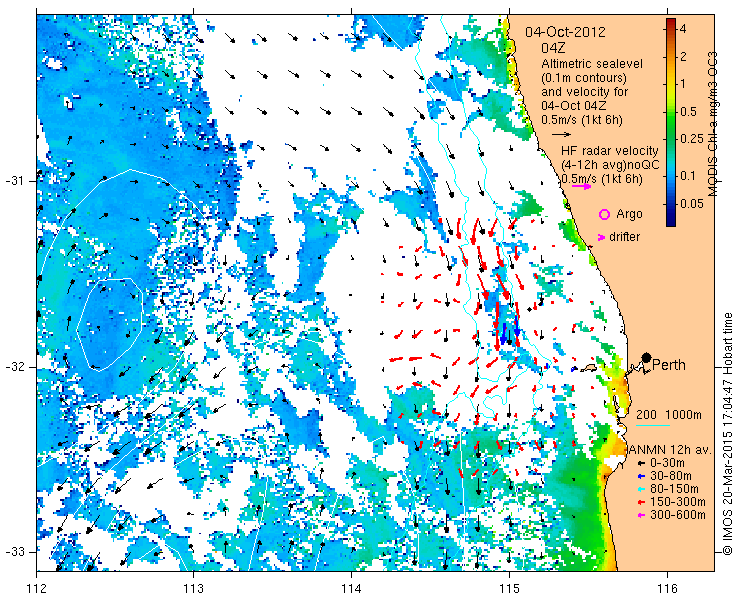Click the '80-150m' depth label
The width and height of the screenshot is (740, 600).
pyautogui.click(x=674, y=489)
